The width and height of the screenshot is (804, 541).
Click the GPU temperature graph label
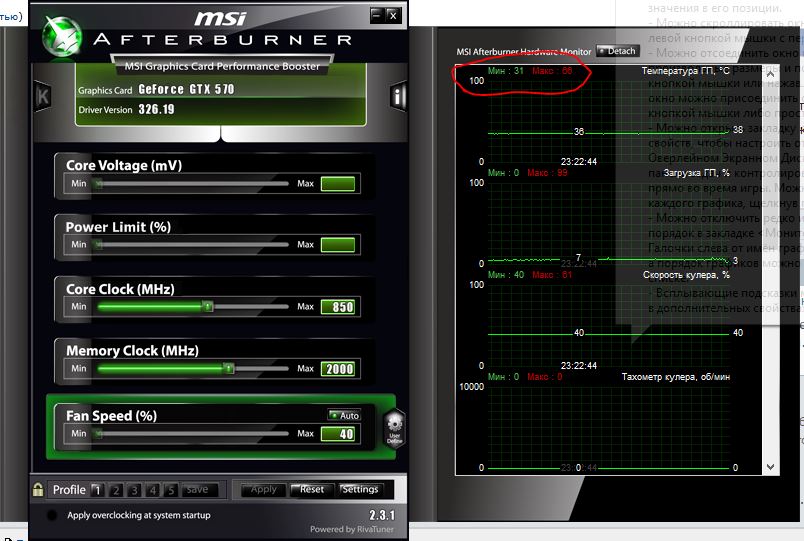coord(686,71)
